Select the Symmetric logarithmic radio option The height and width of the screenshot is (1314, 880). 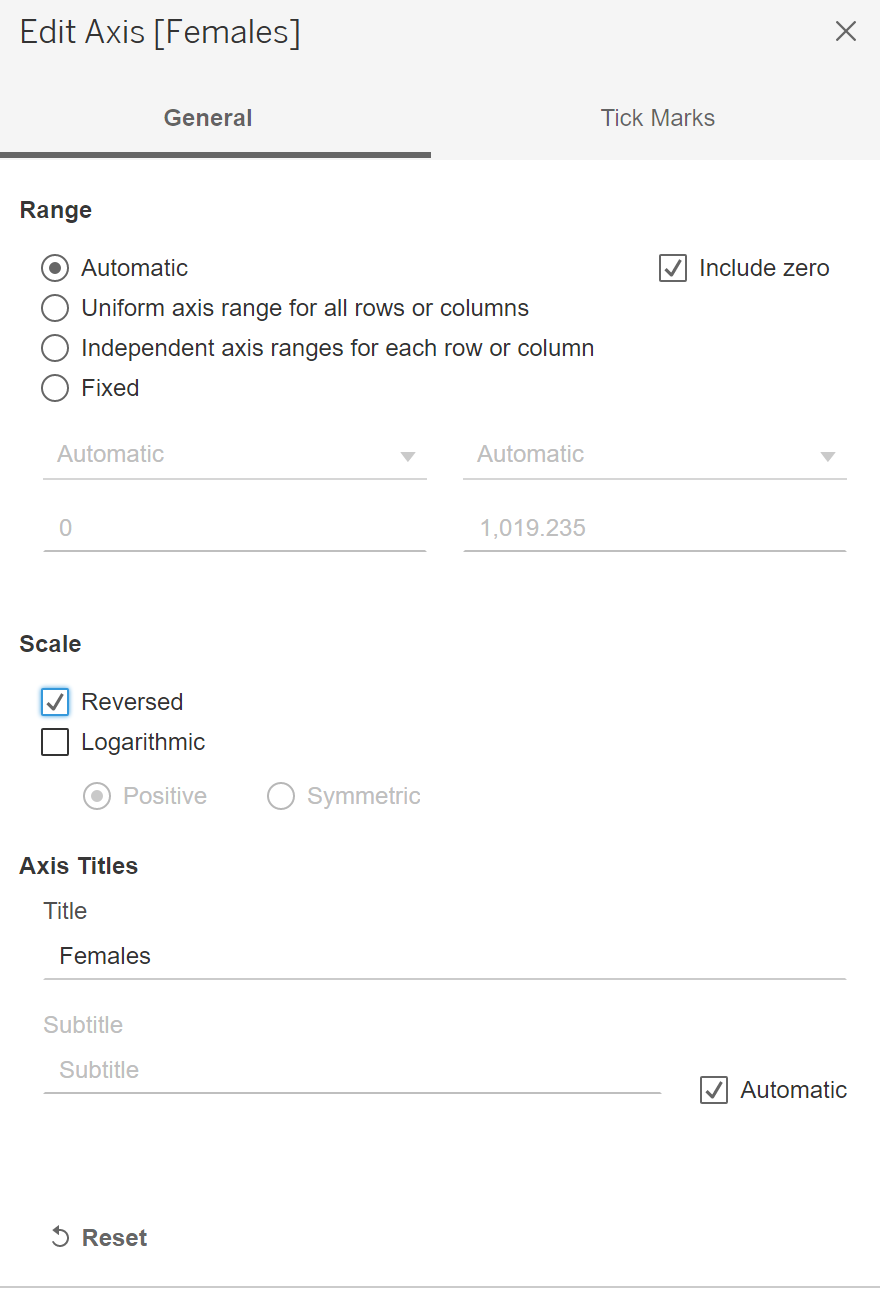coord(281,796)
